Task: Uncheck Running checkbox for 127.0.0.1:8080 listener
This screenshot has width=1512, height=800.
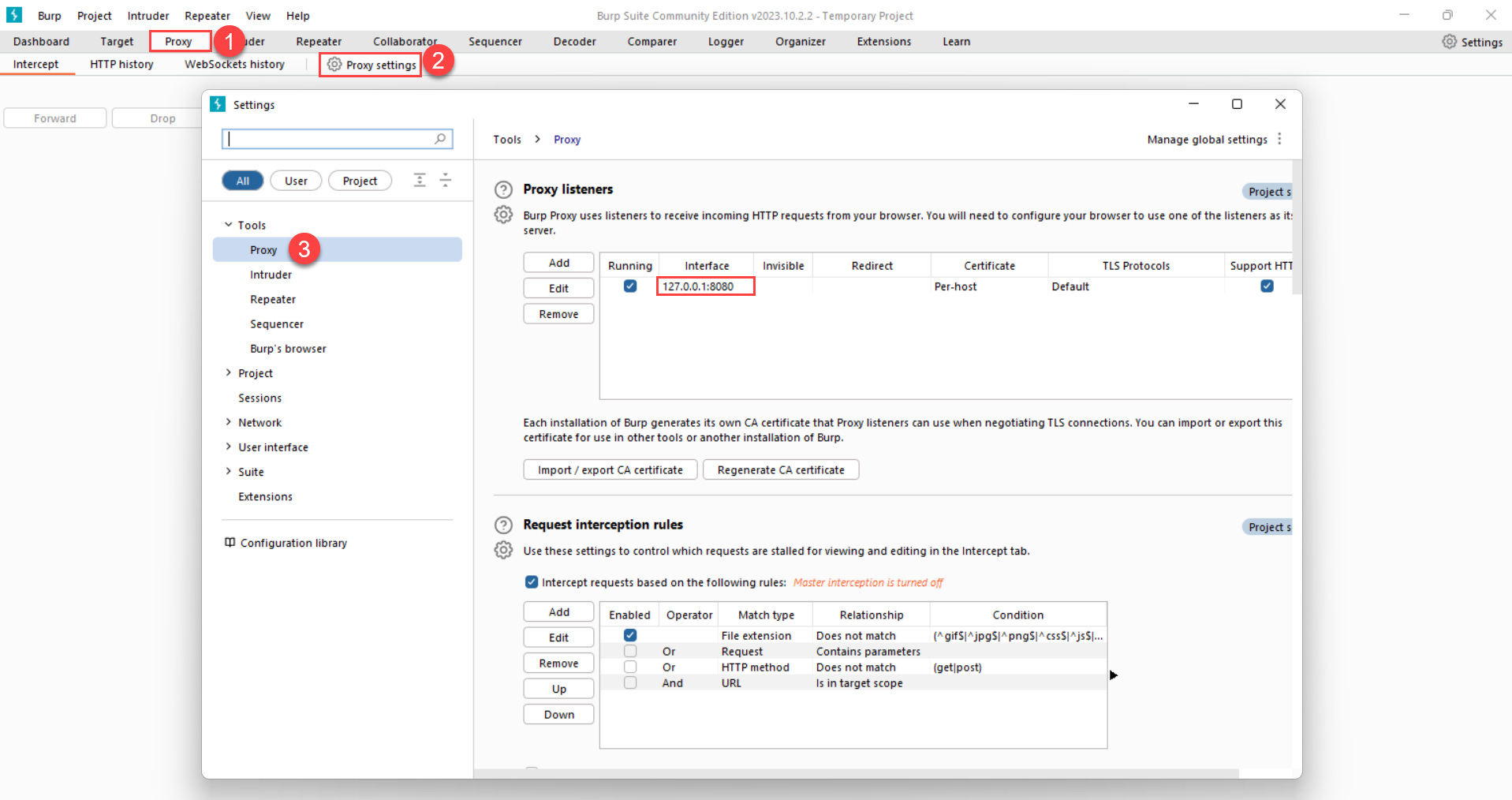Action: tap(630, 286)
